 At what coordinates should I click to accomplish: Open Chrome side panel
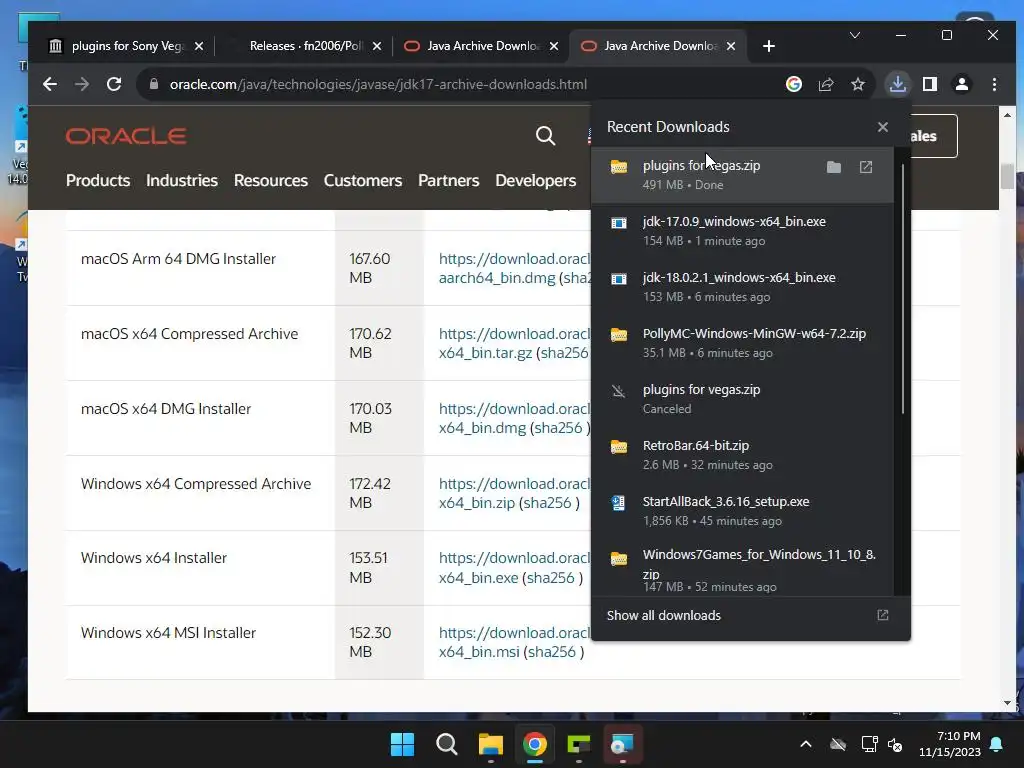[x=930, y=84]
